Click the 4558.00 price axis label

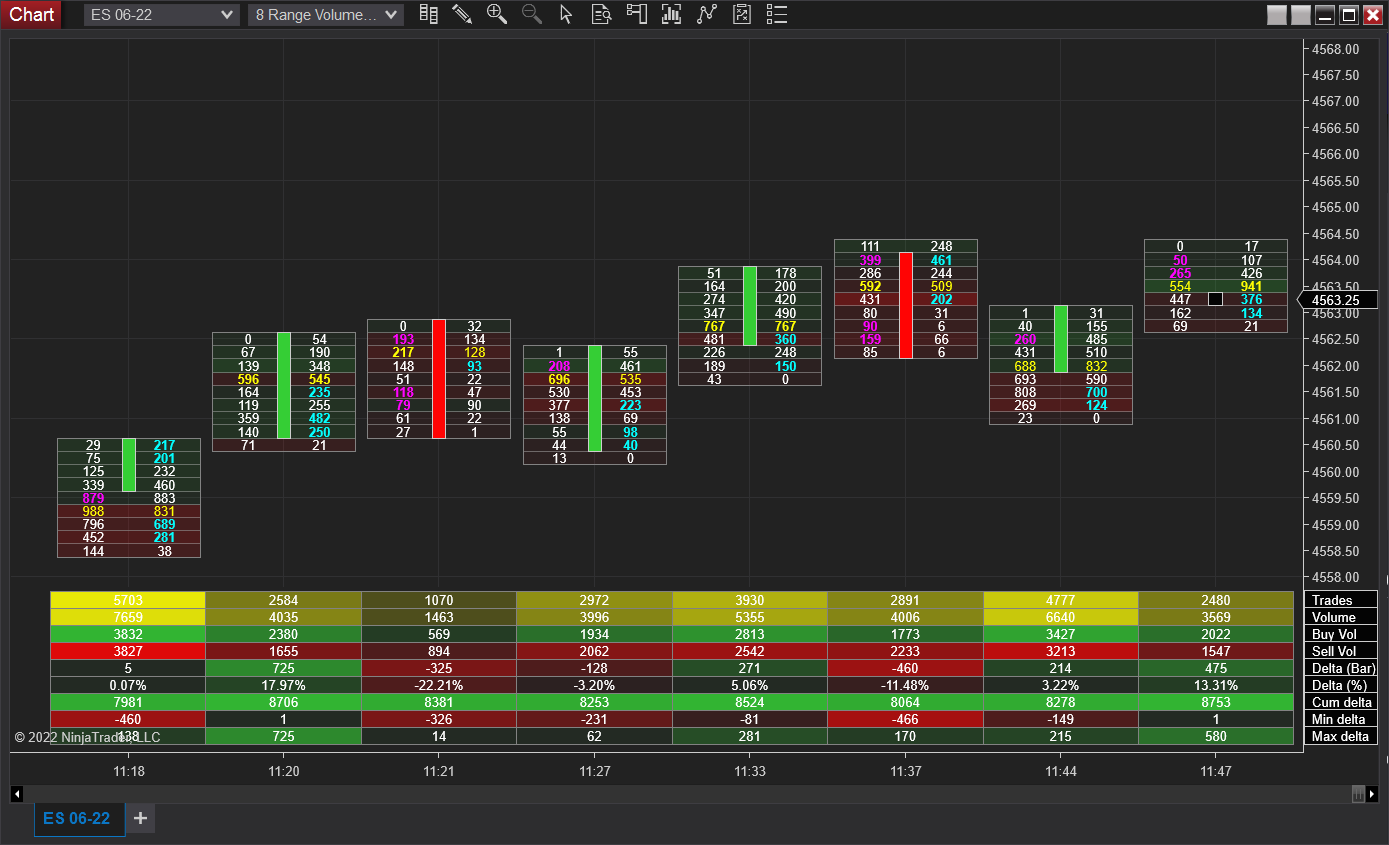pos(1335,577)
